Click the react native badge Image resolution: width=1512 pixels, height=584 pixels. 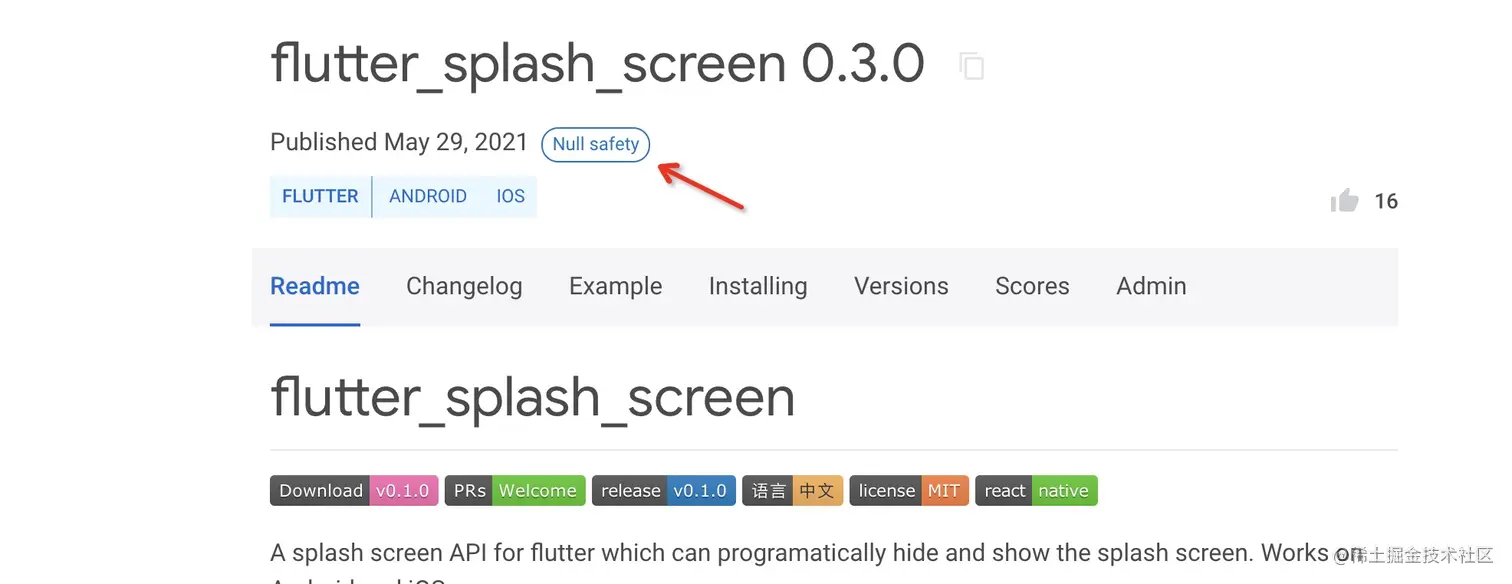point(1036,491)
